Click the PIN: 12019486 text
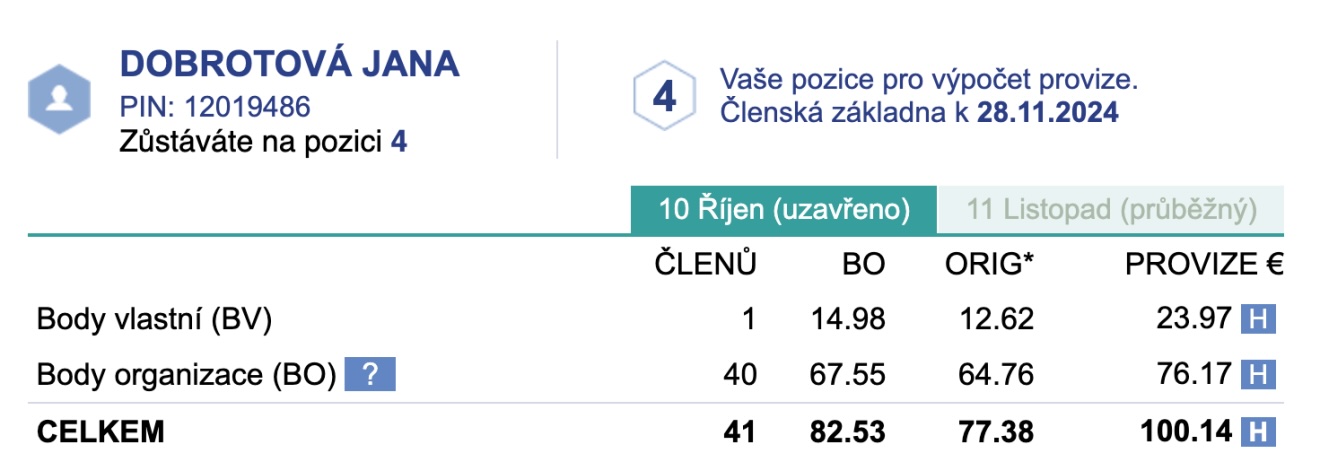This screenshot has width=1320, height=462. pyautogui.click(x=215, y=107)
